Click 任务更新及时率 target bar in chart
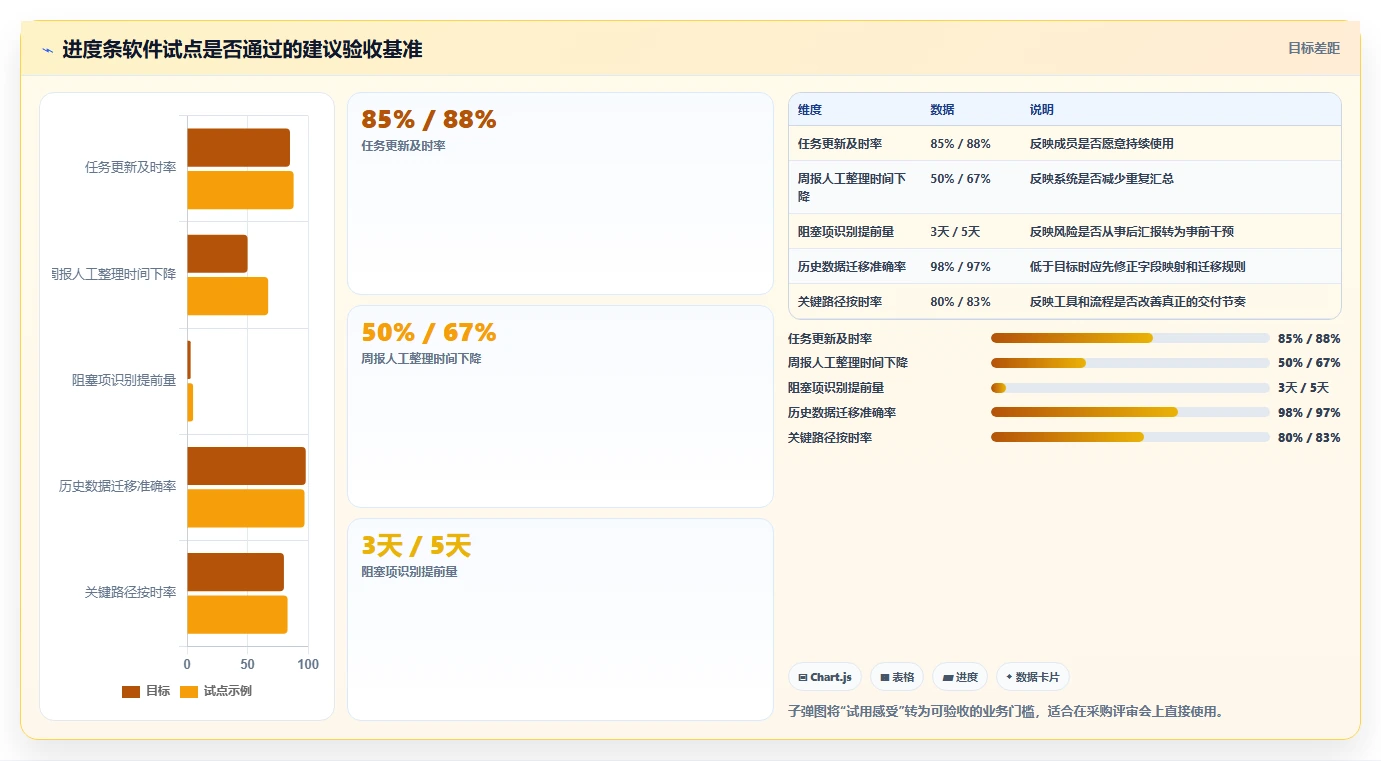This screenshot has height=761, width=1381. (x=238, y=148)
